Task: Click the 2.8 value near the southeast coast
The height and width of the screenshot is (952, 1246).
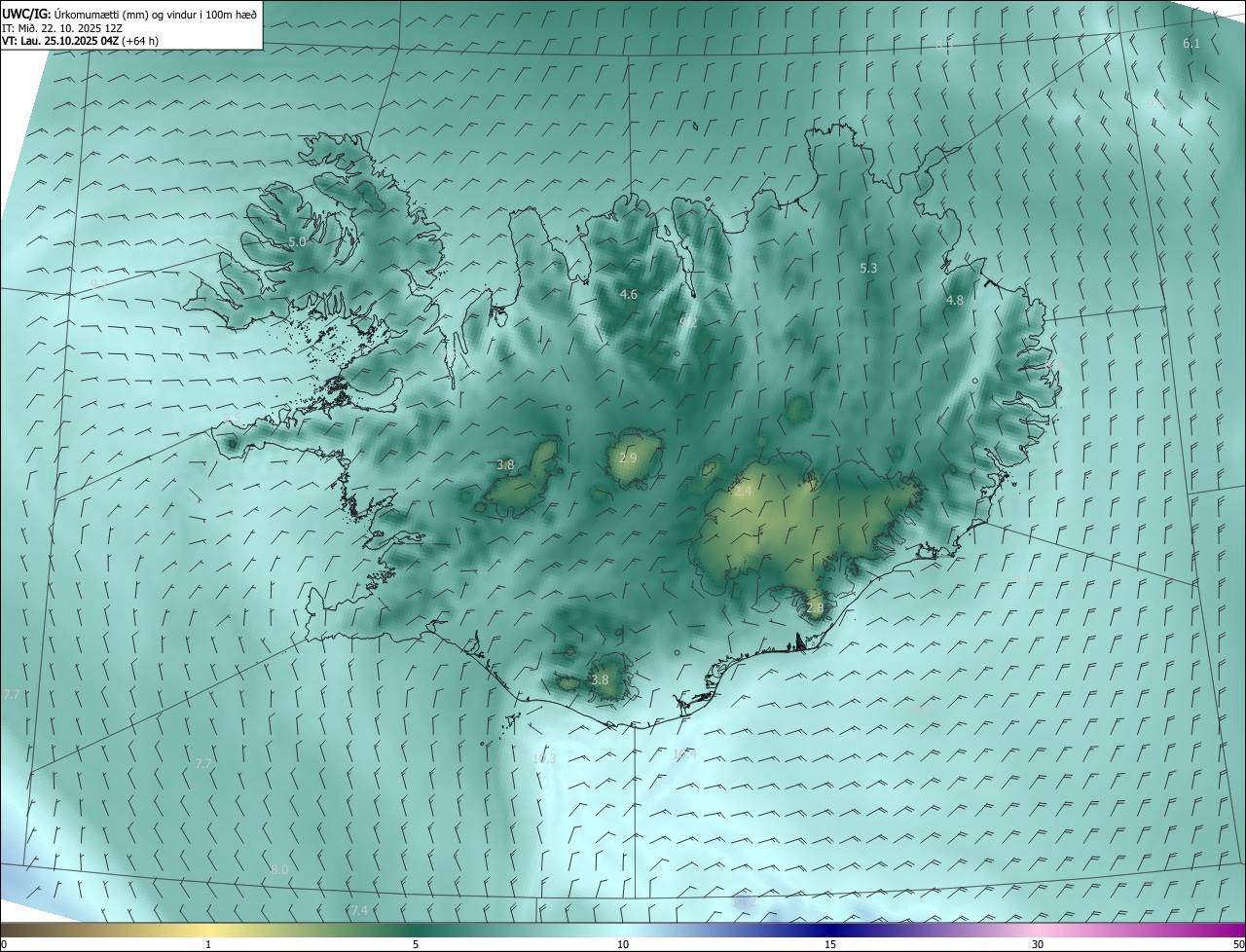Action: click(815, 608)
